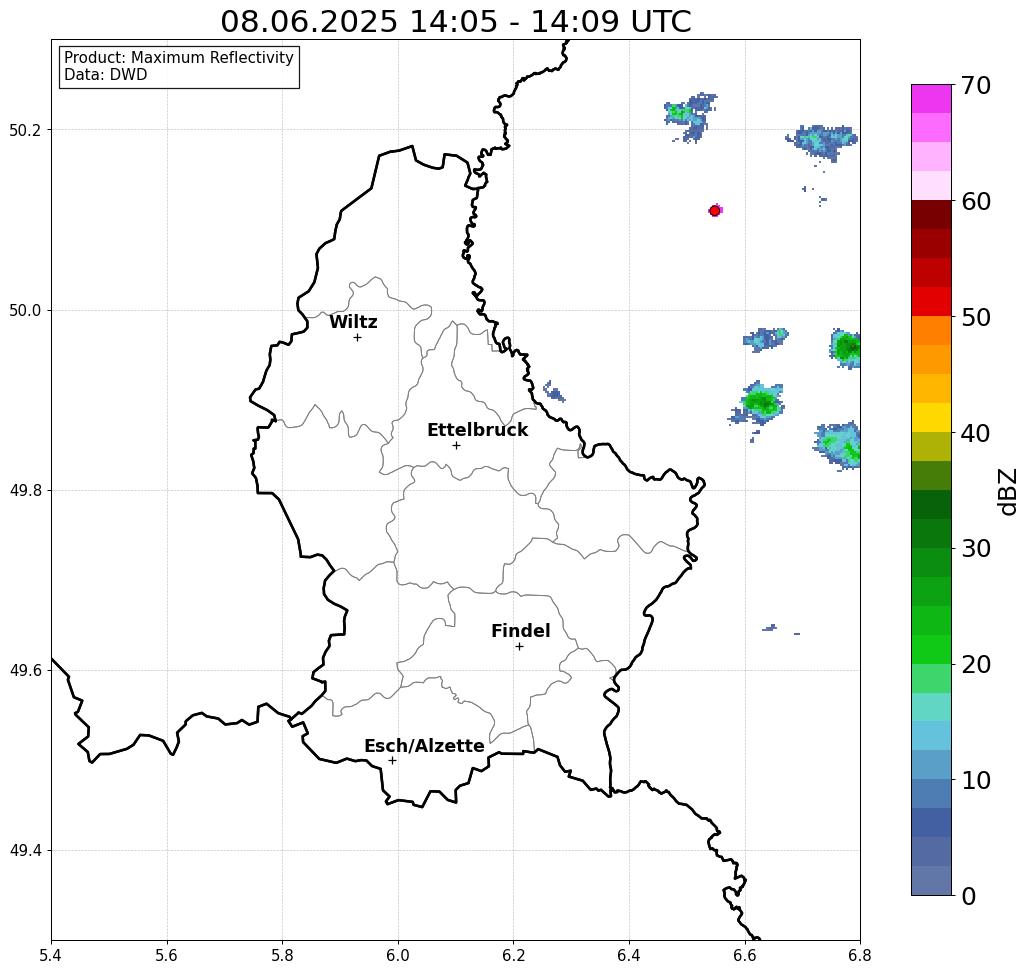Viewport: 1029px width, 973px height.
Task: Click the longitude axis label 6.6
Action: point(744,955)
